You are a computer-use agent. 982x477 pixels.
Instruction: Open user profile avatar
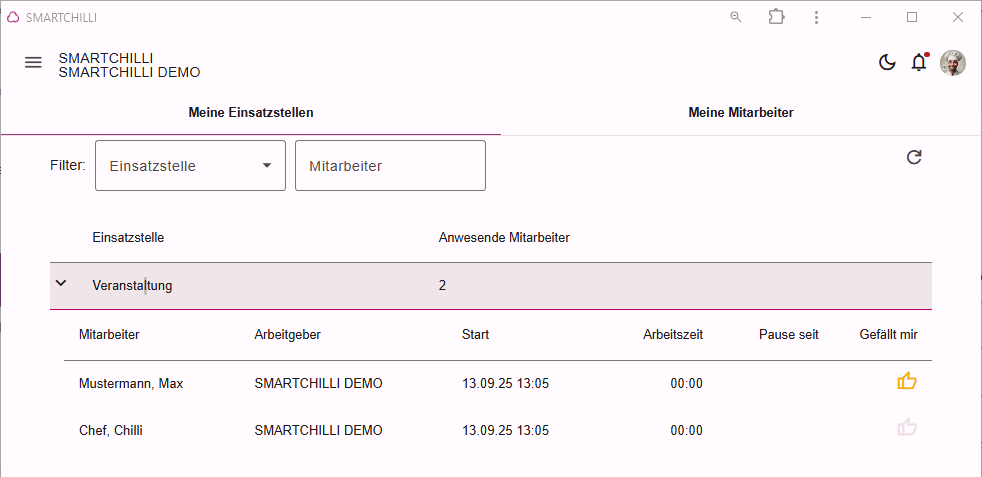[x=953, y=63]
